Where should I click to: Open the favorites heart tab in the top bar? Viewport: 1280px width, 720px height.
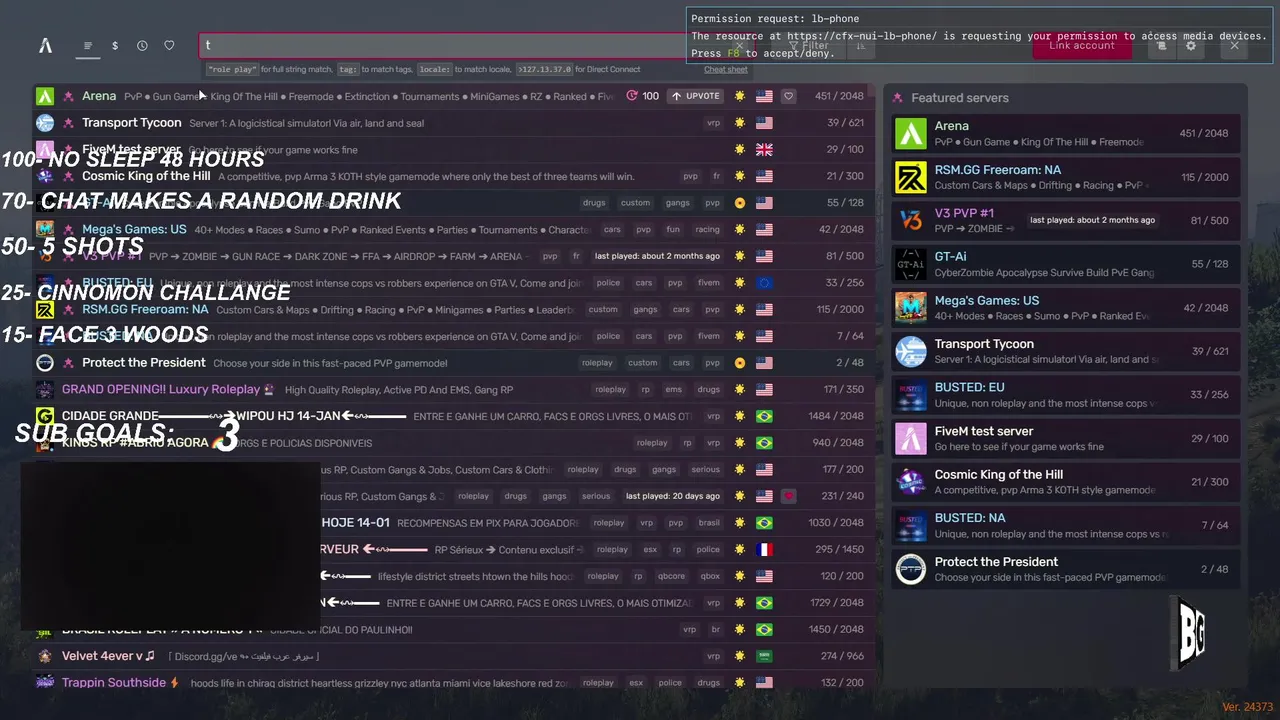pyautogui.click(x=169, y=46)
